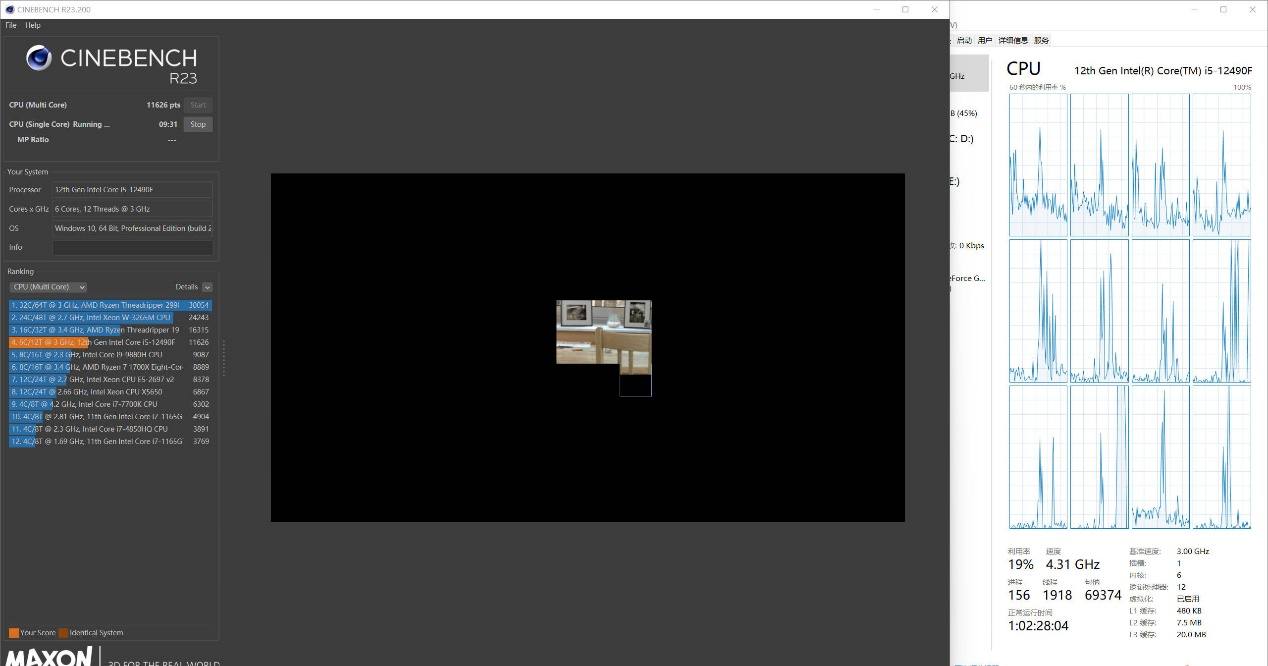Select the Cores x GHz field
The width and height of the screenshot is (1268, 666).
tap(132, 209)
